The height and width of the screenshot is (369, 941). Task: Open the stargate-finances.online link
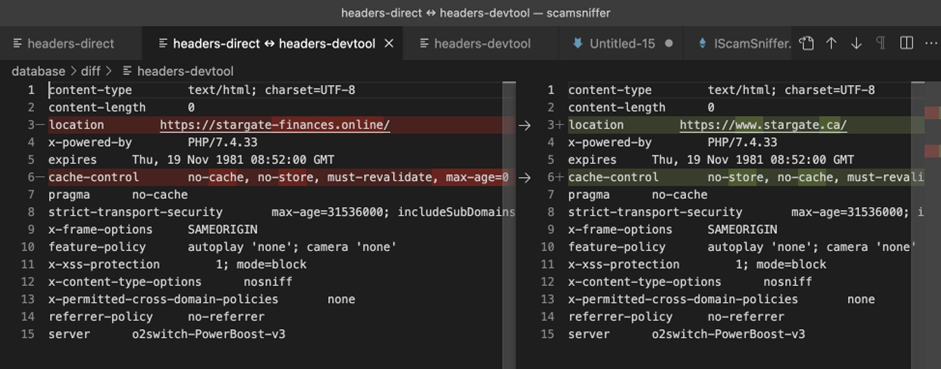point(275,125)
